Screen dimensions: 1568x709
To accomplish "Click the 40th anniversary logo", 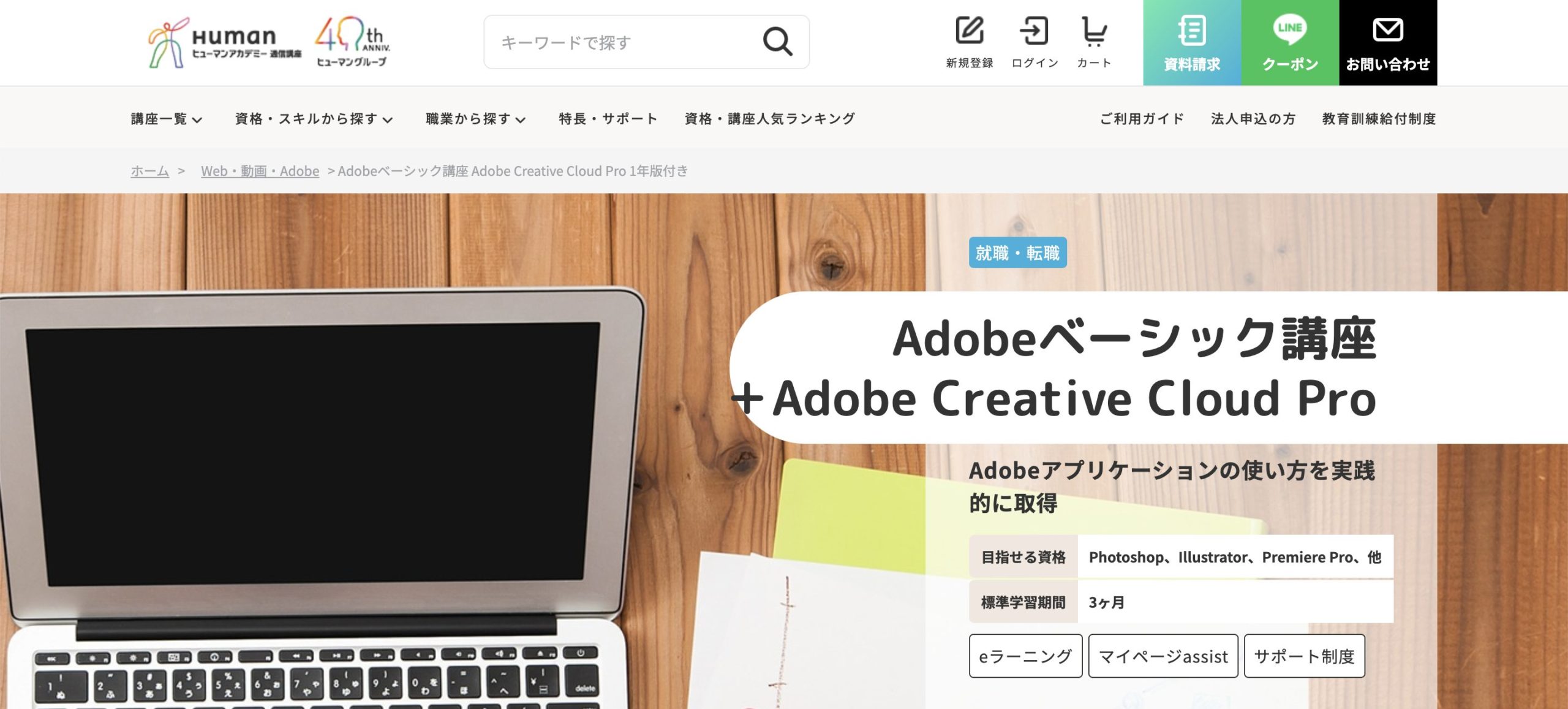I will tap(352, 42).
